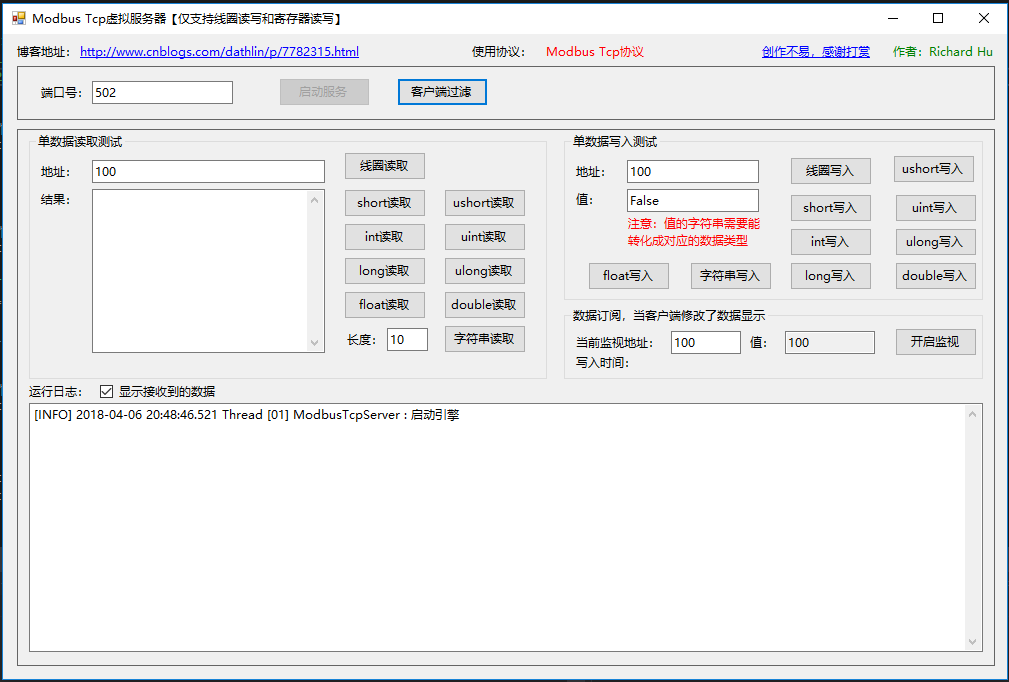Click the disabled 启动服务 button
1009x682 pixels.
click(x=324, y=92)
